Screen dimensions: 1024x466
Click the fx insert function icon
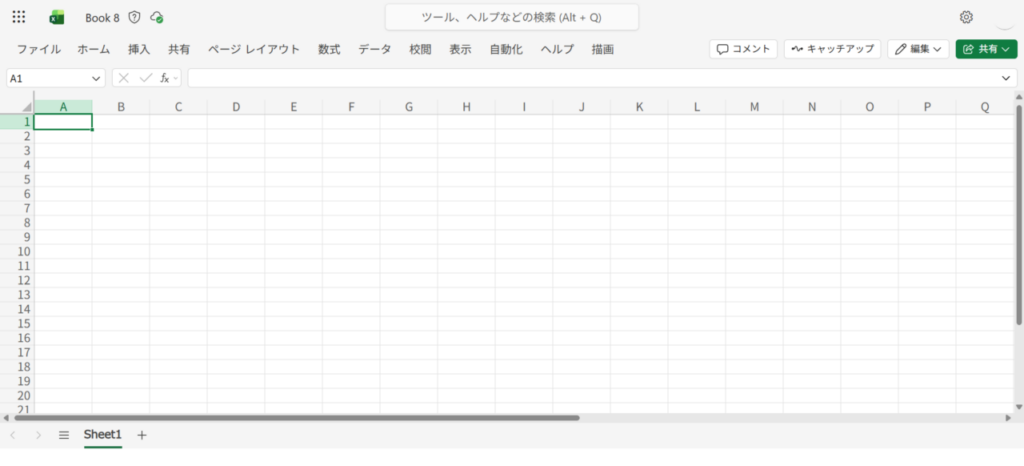(165, 78)
